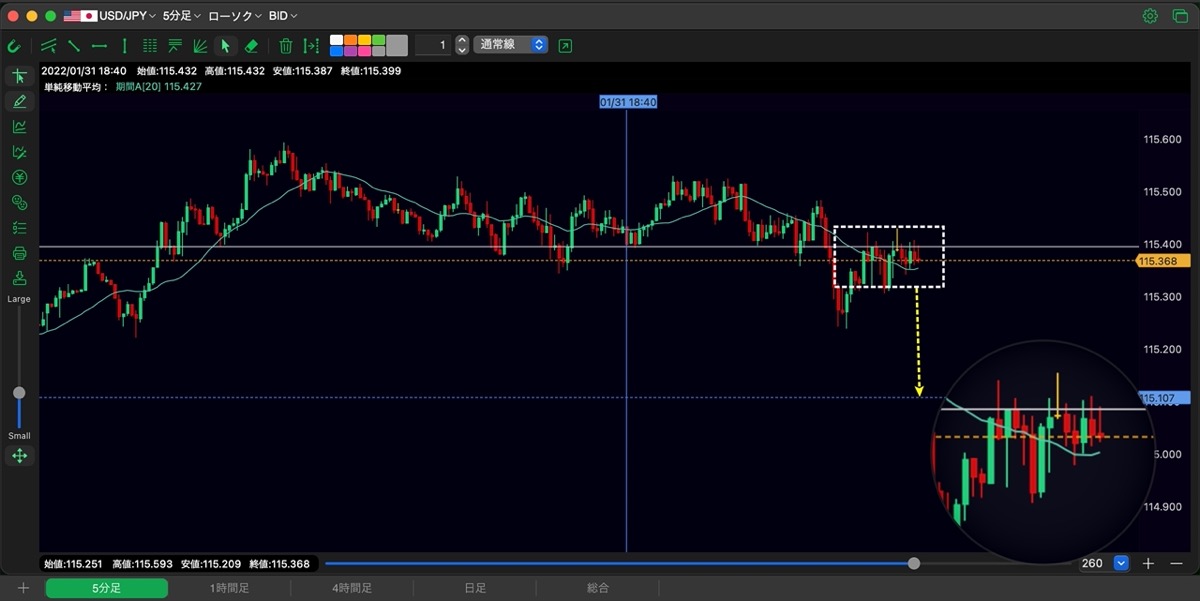Add a new chart tab
The width and height of the screenshot is (1200, 601).
click(x=23, y=588)
